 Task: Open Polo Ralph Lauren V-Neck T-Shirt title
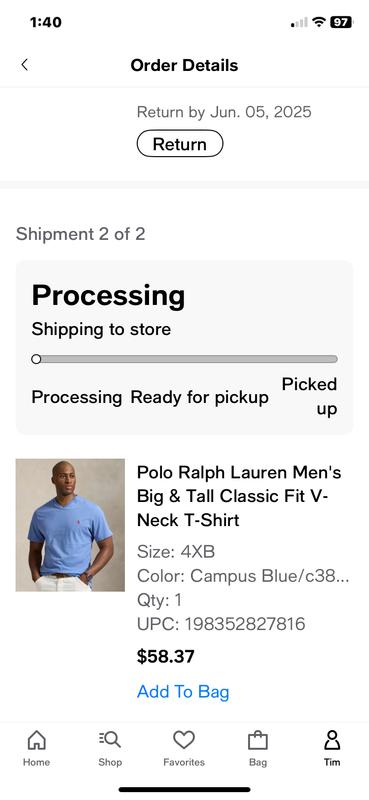coord(239,496)
